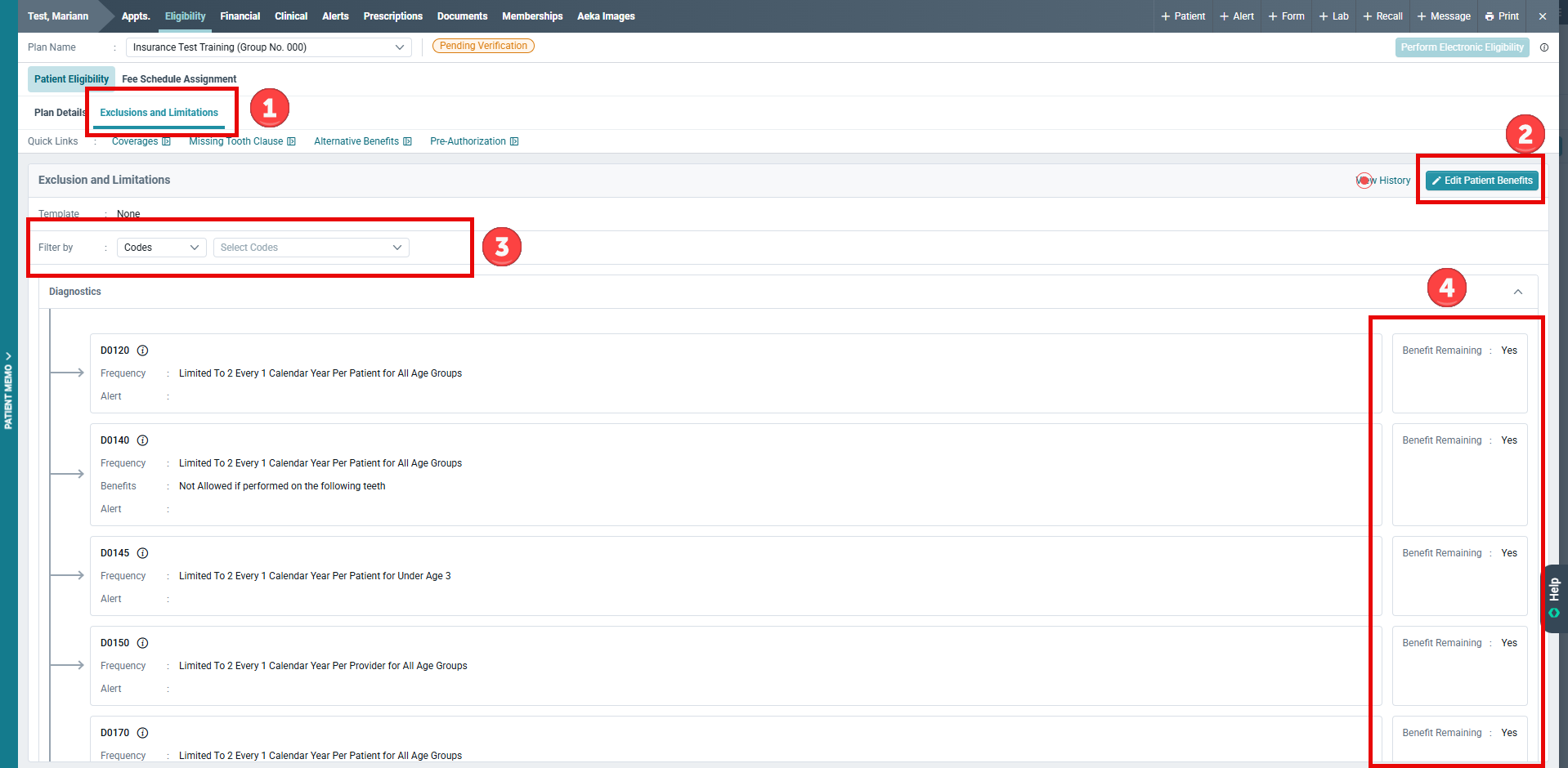Open the Clinical tab

click(x=291, y=16)
